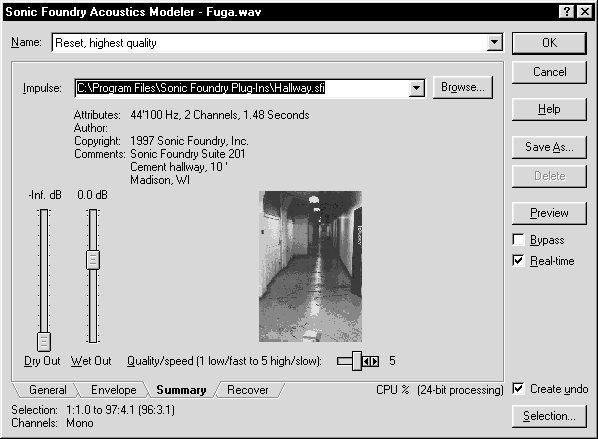Select the Summary tab
This screenshot has height=439, width=598.
pos(181,390)
